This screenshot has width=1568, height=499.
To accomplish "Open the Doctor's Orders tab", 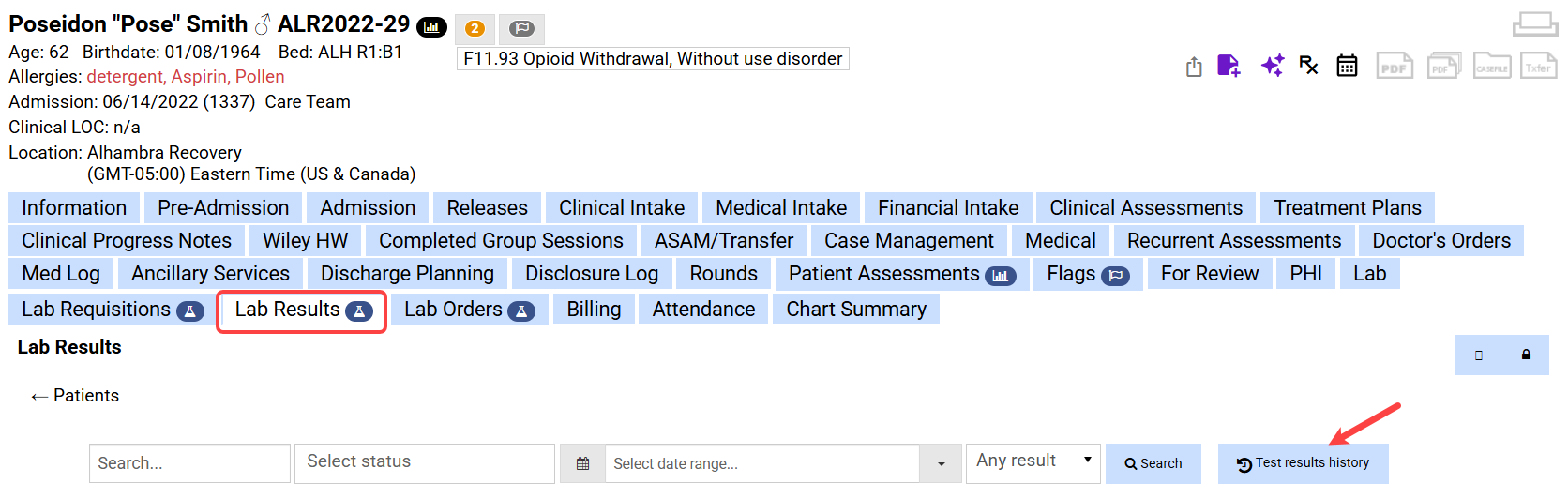I will point(1440,241).
